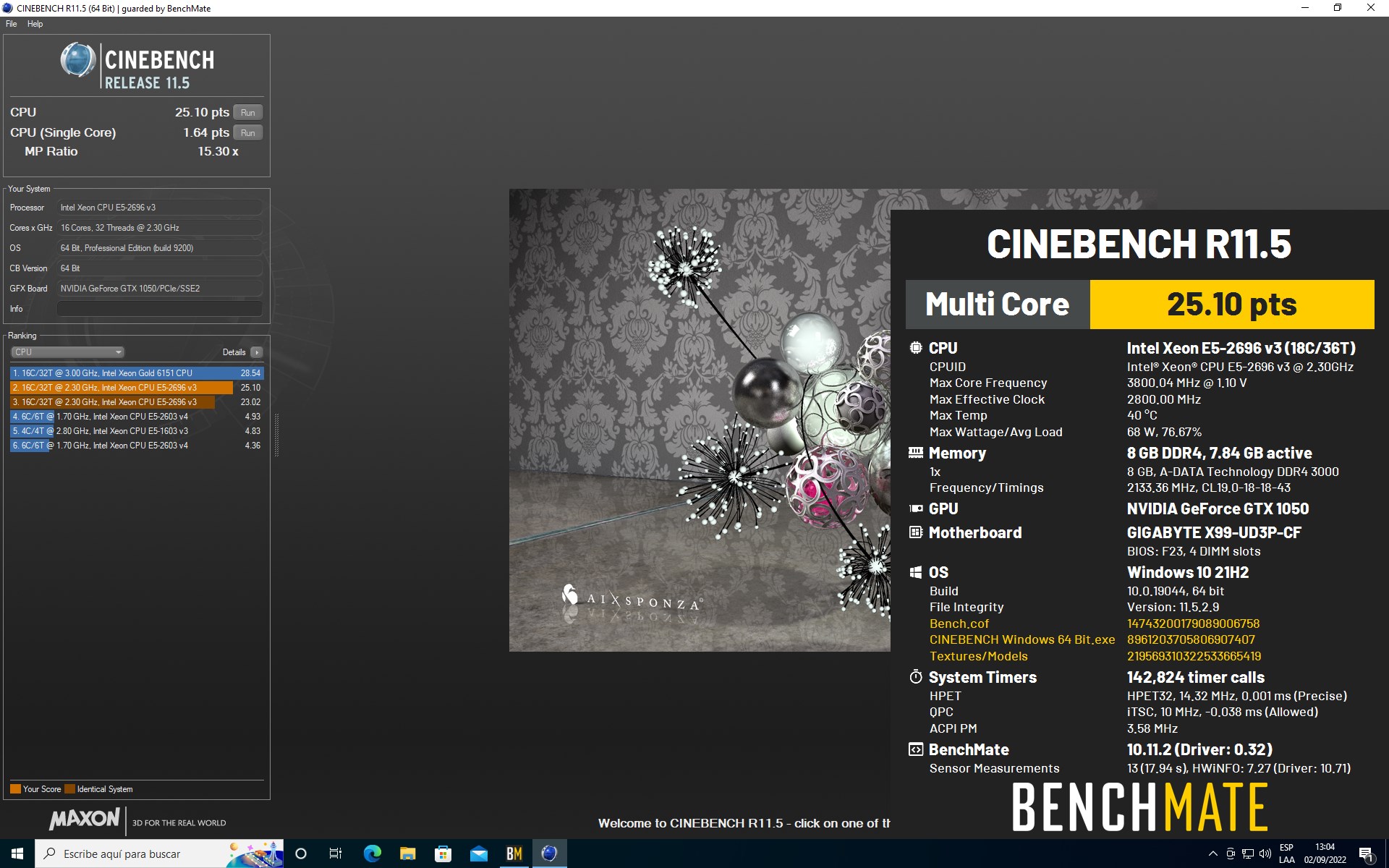The image size is (1389, 868).
Task: Switch to BenchMate taskbar app
Action: (514, 854)
